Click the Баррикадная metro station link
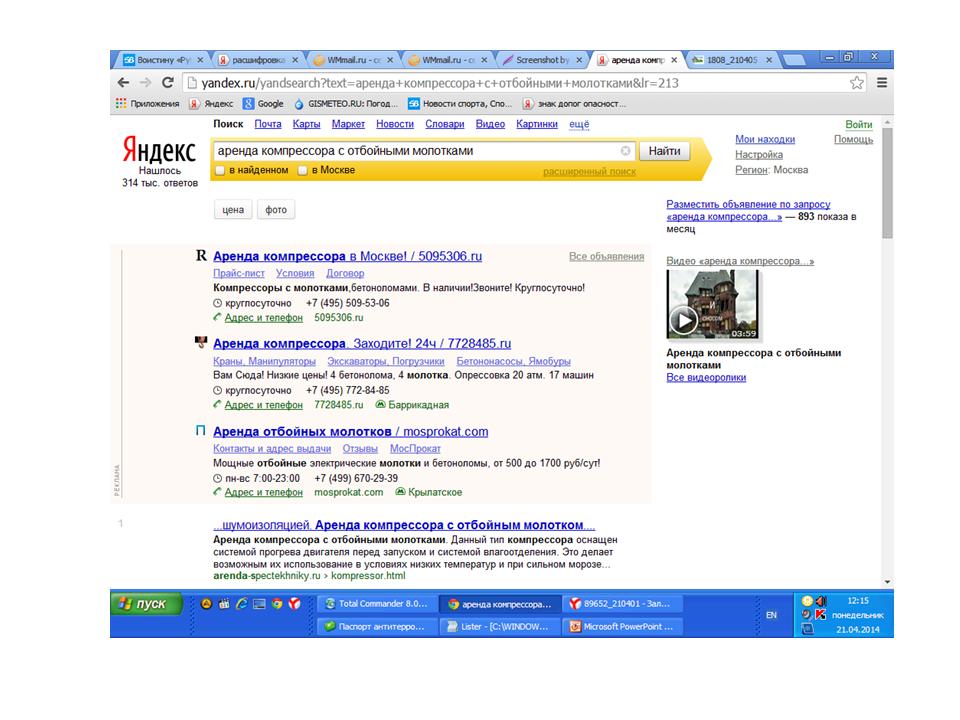This screenshot has width=960, height=720. (419, 405)
